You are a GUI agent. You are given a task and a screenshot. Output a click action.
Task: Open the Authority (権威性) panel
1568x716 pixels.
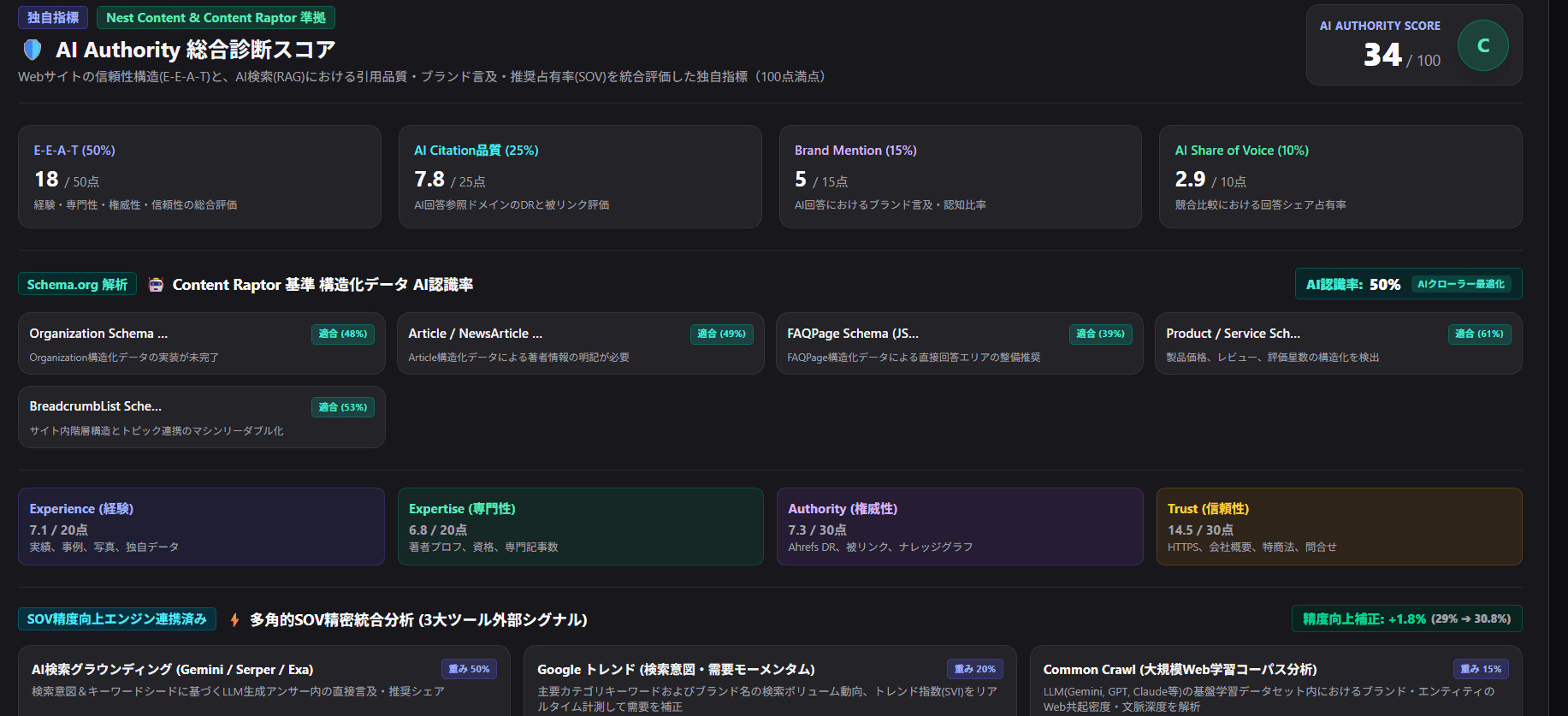pyautogui.click(x=960, y=527)
